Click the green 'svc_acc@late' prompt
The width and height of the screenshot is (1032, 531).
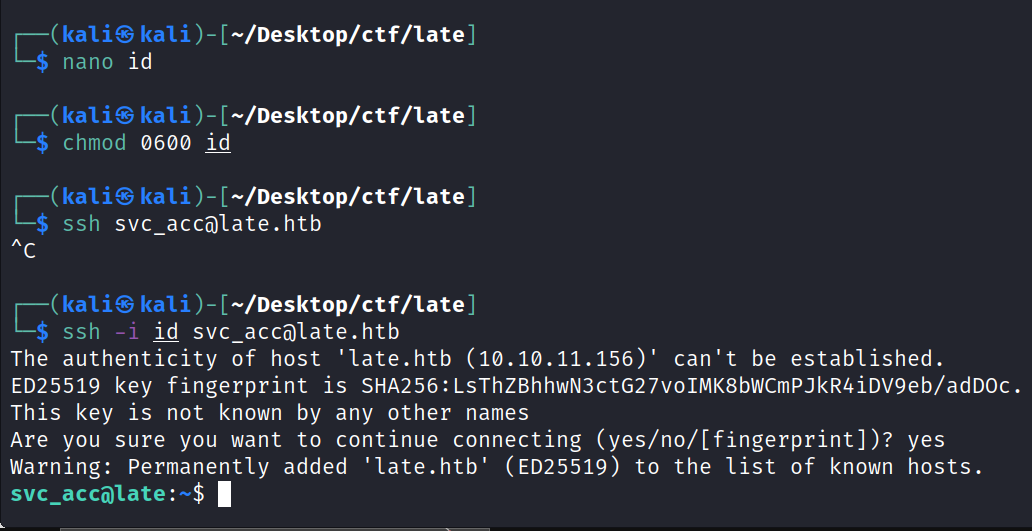click(x=86, y=493)
